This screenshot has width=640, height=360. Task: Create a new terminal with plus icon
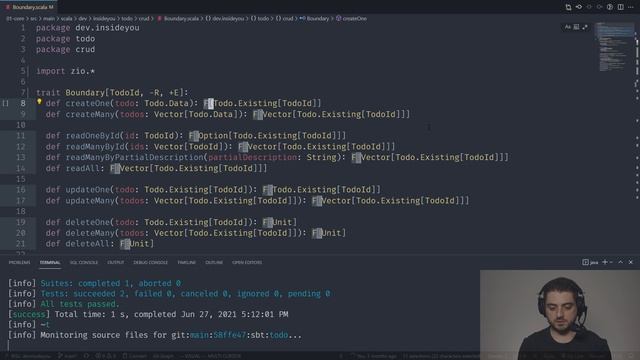click(605, 262)
